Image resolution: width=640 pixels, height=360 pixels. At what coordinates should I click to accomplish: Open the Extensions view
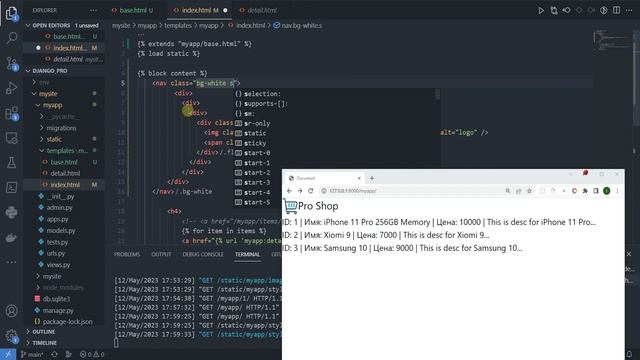pyautogui.click(x=11, y=113)
